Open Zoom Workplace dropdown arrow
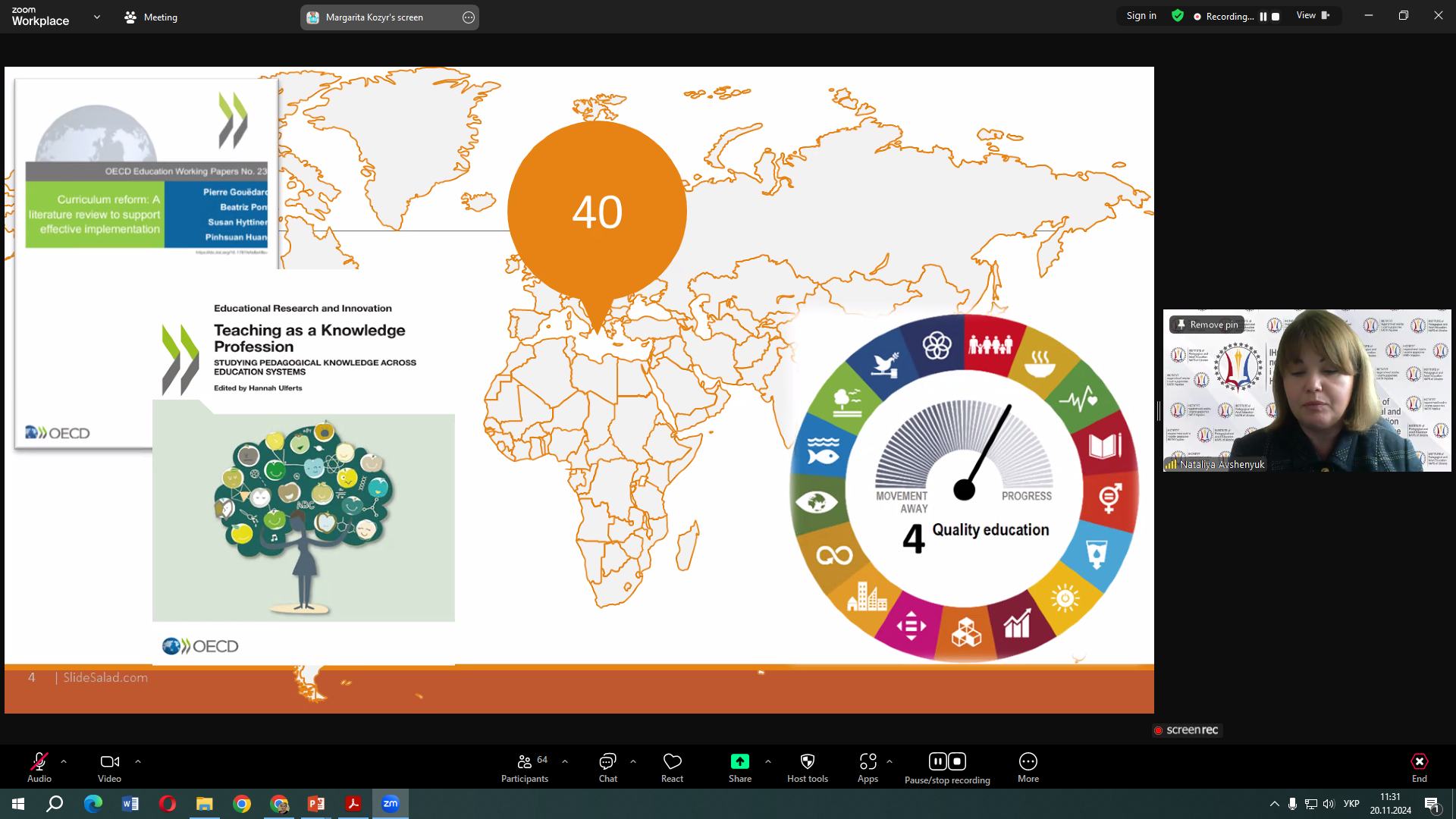The image size is (1456, 819). pyautogui.click(x=96, y=17)
